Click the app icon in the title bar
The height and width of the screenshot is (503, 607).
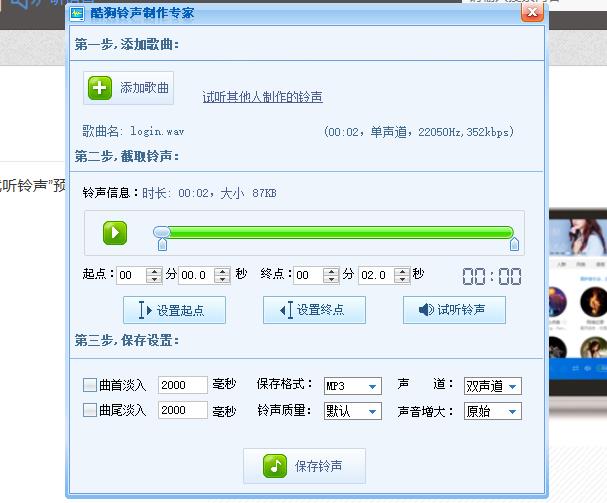77,14
